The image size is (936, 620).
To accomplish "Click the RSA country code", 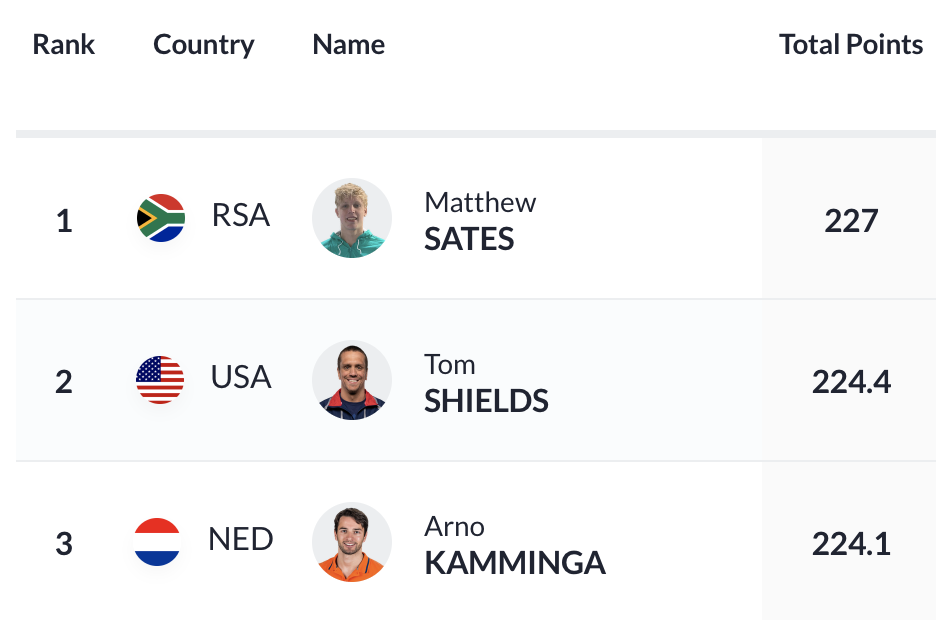I will [x=241, y=215].
